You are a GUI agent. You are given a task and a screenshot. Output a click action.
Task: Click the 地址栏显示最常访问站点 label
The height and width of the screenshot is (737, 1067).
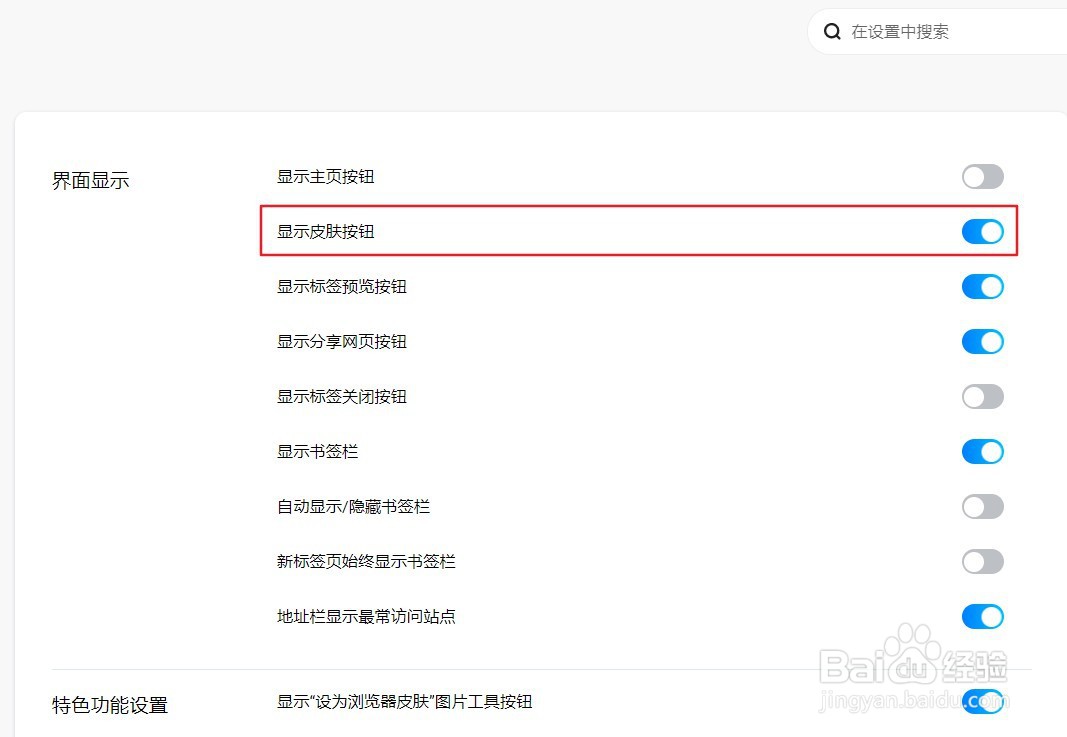pos(366,617)
